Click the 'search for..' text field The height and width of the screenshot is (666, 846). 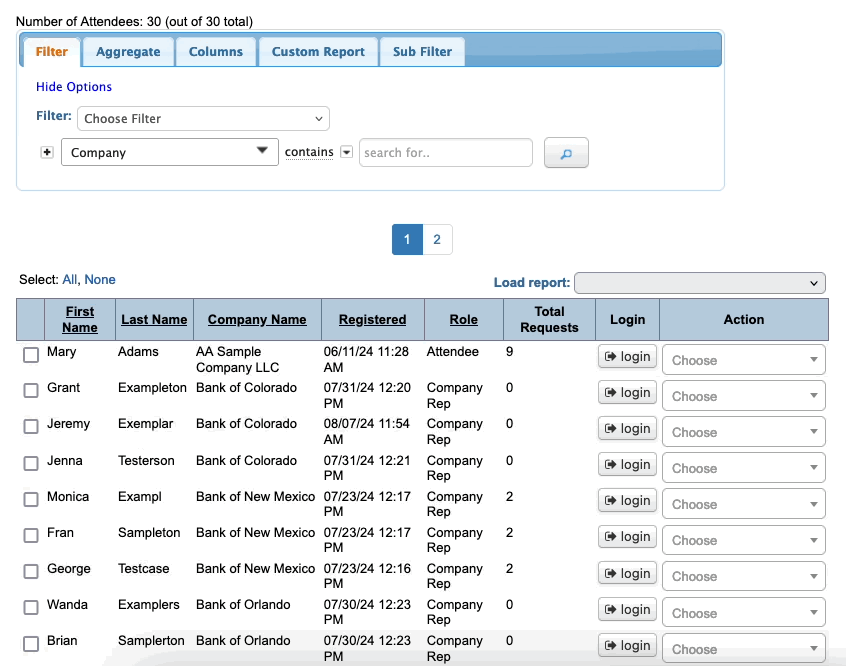pos(445,153)
